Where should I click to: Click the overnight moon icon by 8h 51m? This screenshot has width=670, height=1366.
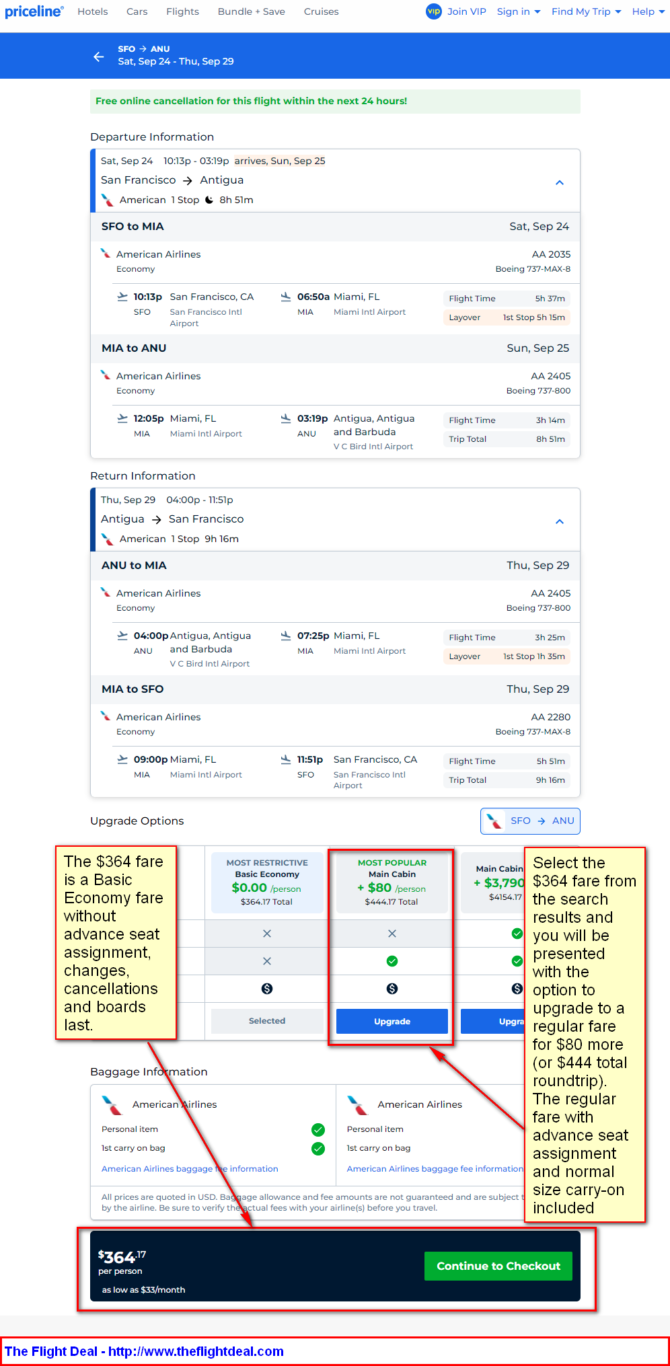coord(209,200)
